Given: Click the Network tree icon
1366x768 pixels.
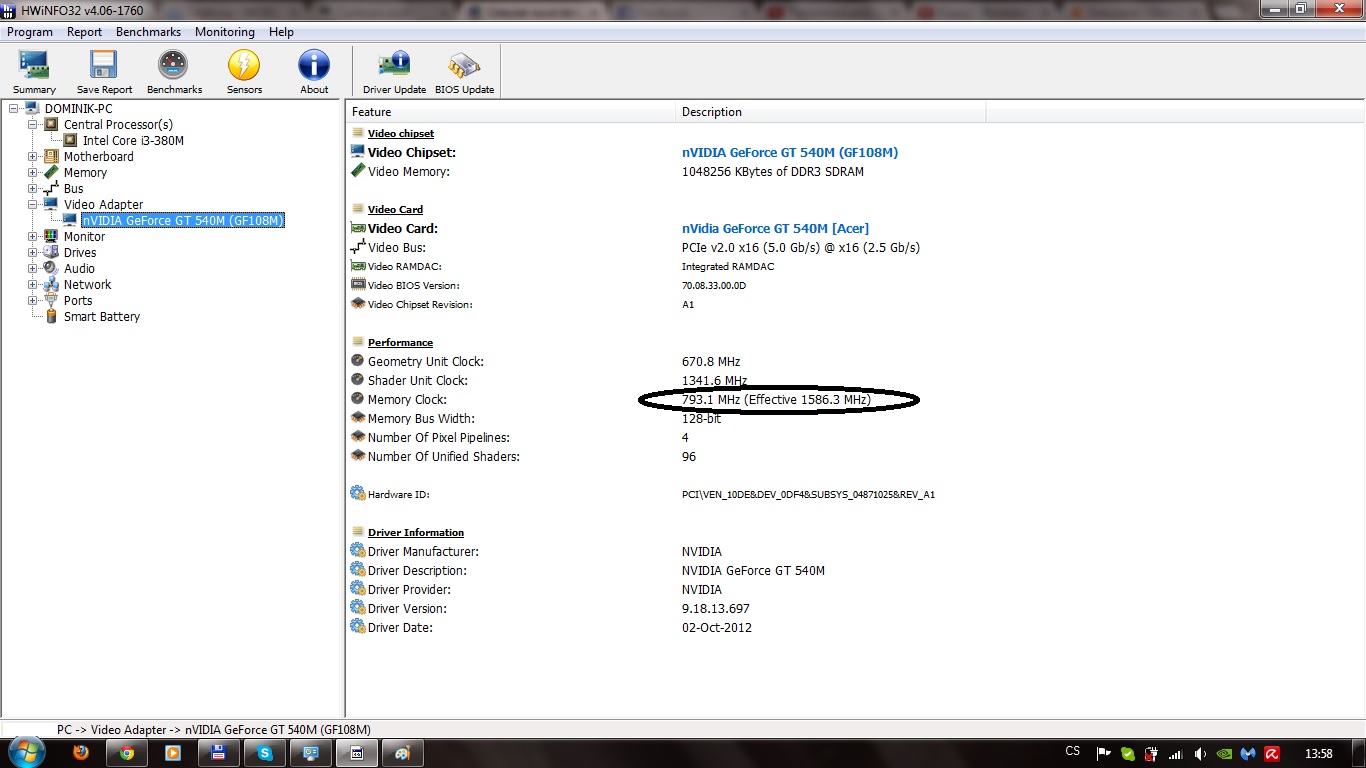Looking at the screenshot, I should click(51, 284).
